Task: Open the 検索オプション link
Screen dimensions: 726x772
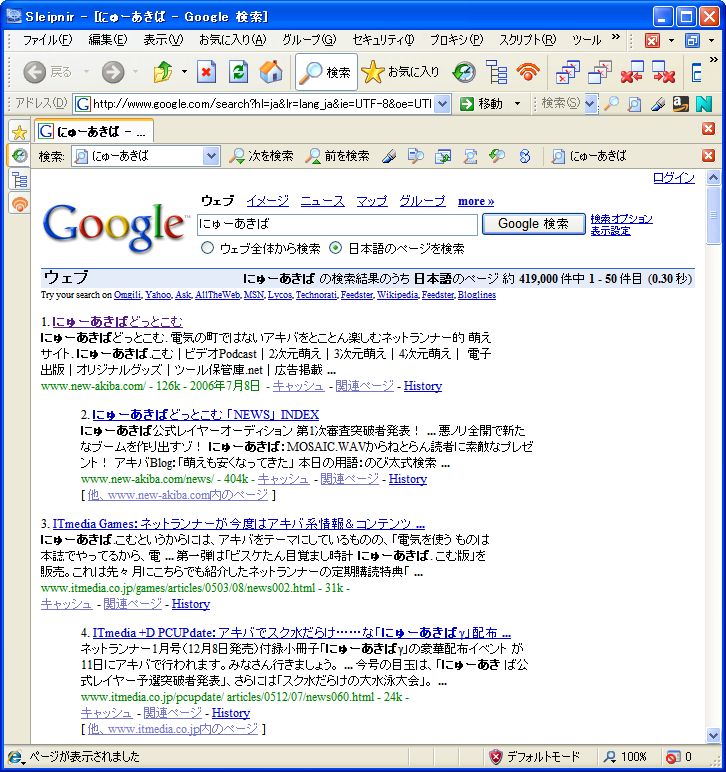Action: (x=622, y=219)
